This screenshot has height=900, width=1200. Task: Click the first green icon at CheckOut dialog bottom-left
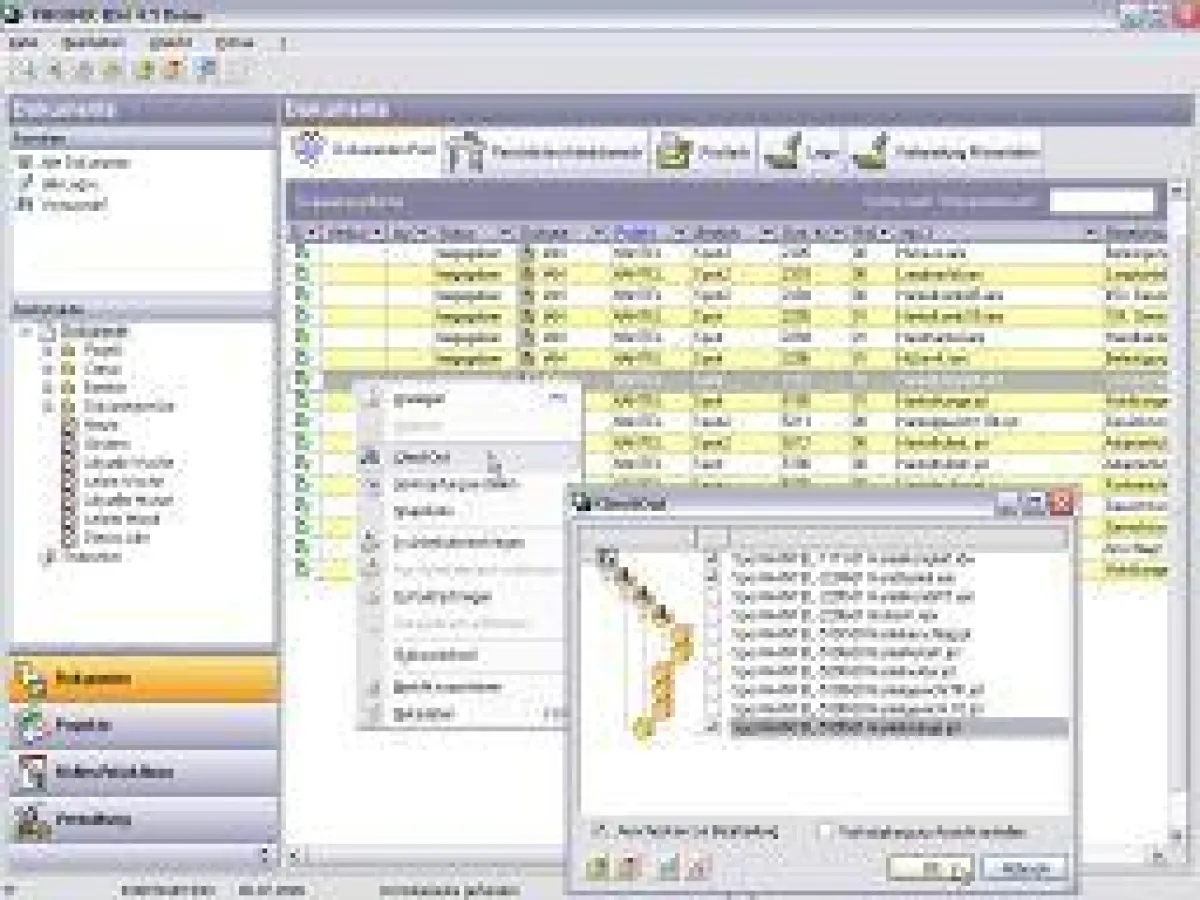click(x=597, y=868)
